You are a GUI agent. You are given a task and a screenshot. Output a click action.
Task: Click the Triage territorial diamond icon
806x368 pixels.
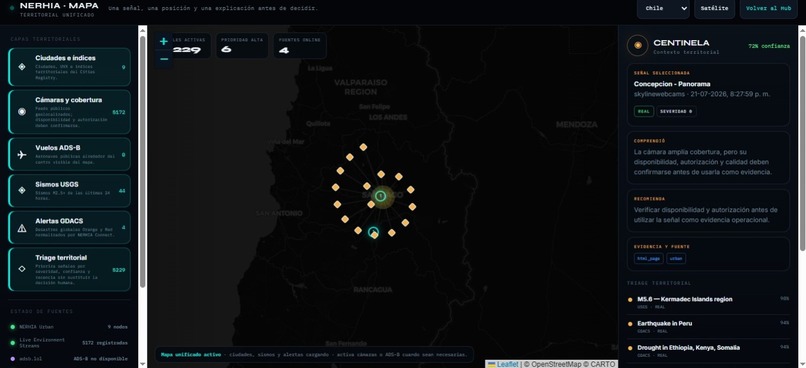pos(22,269)
